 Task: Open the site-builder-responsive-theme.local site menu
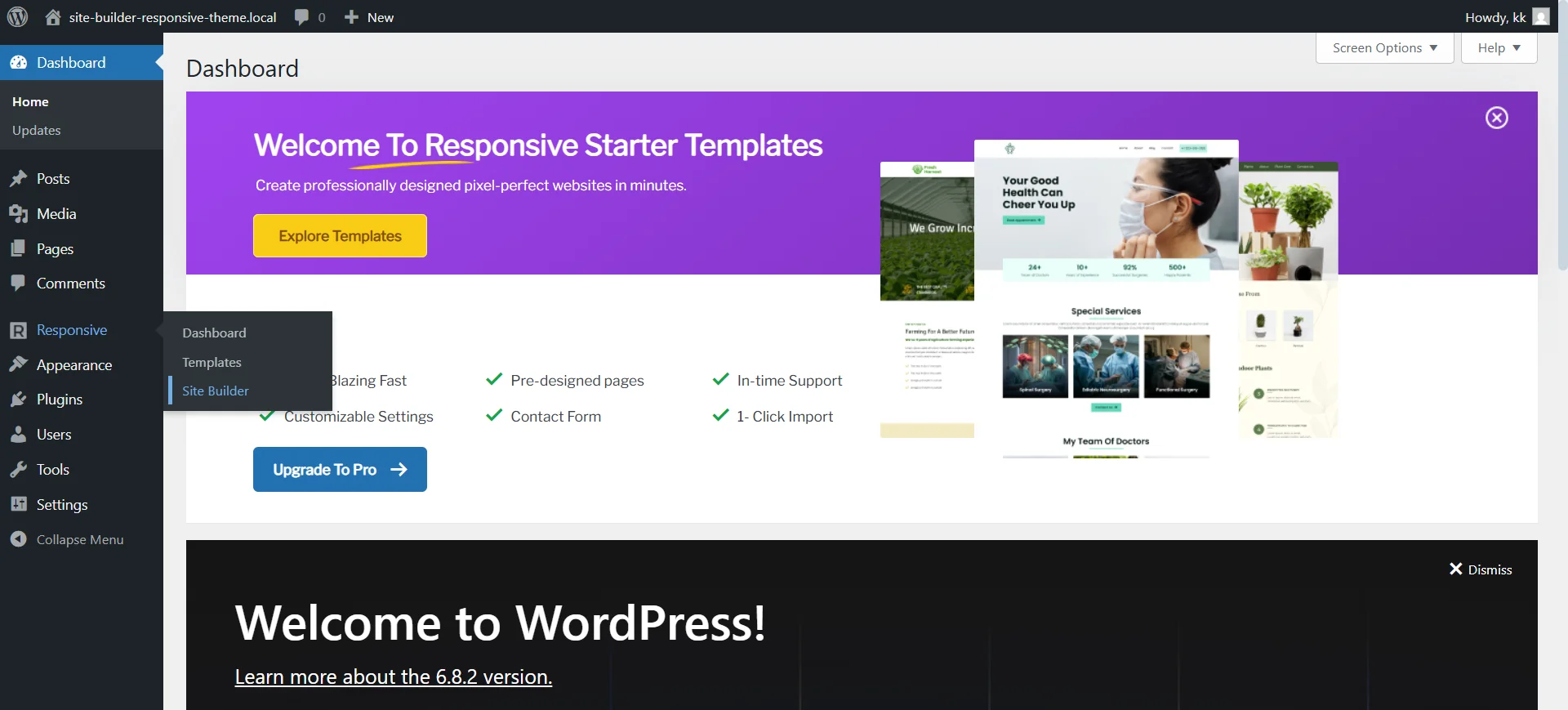click(x=161, y=17)
